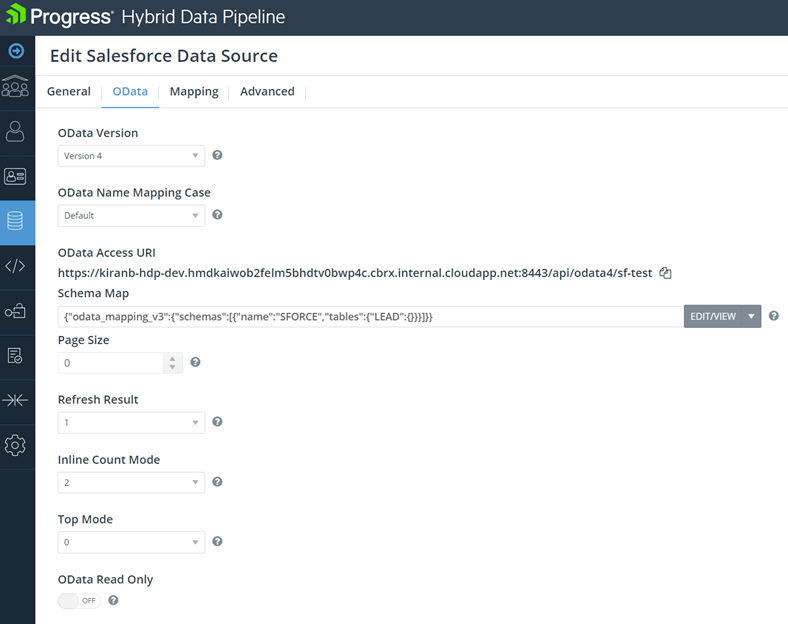The image size is (788, 624).
Task: Show help for OData Name Mapping Case
Action: click(x=217, y=215)
